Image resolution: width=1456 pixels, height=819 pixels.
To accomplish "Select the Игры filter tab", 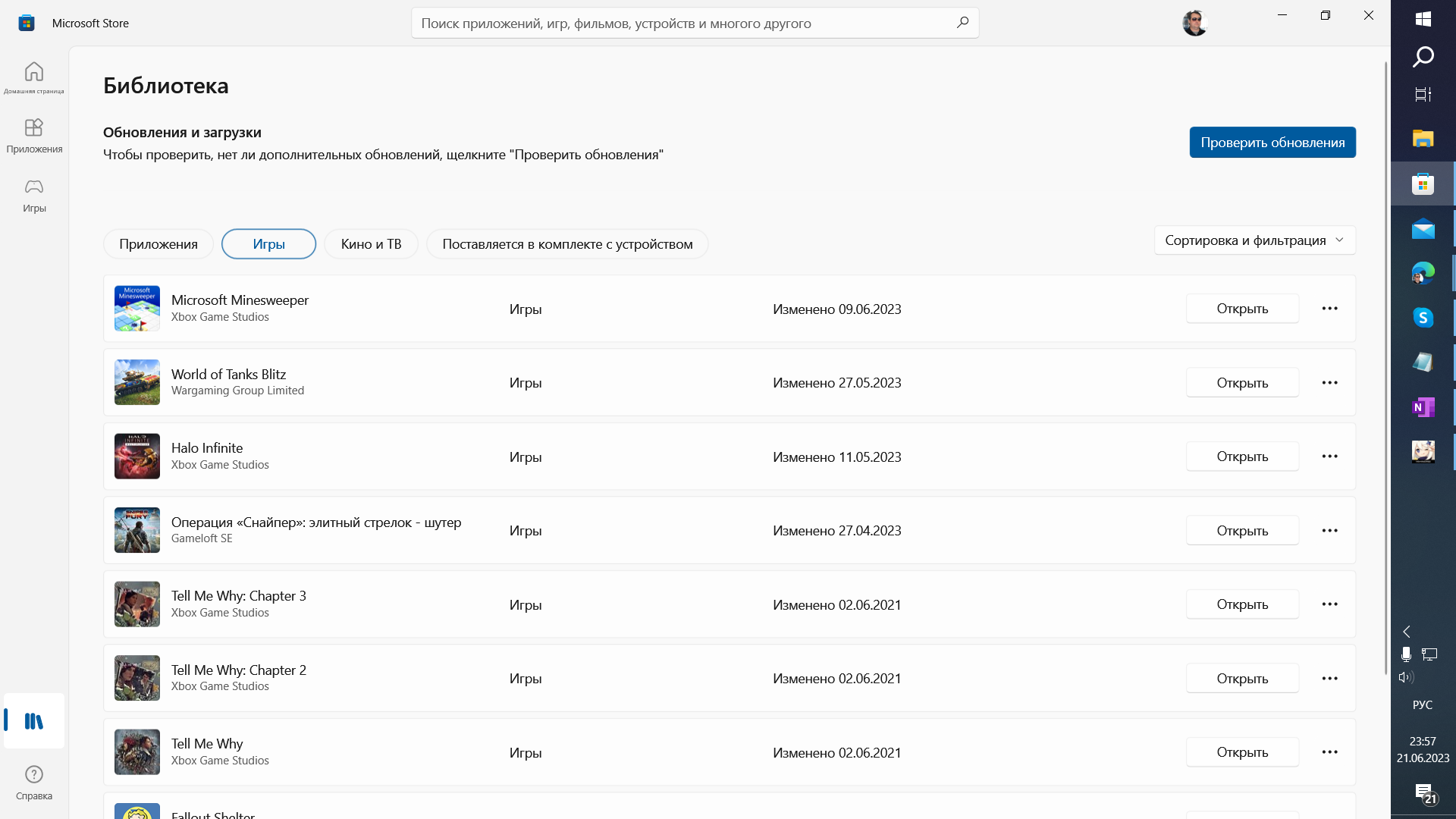I will 269,244.
